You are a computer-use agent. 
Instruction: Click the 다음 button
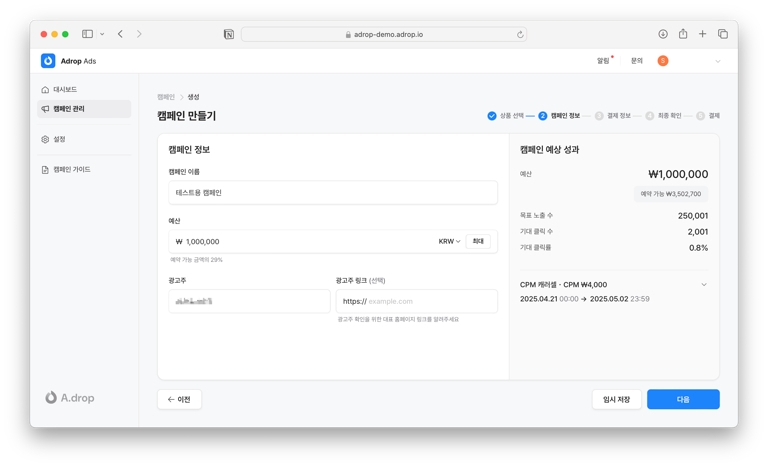[x=683, y=399]
